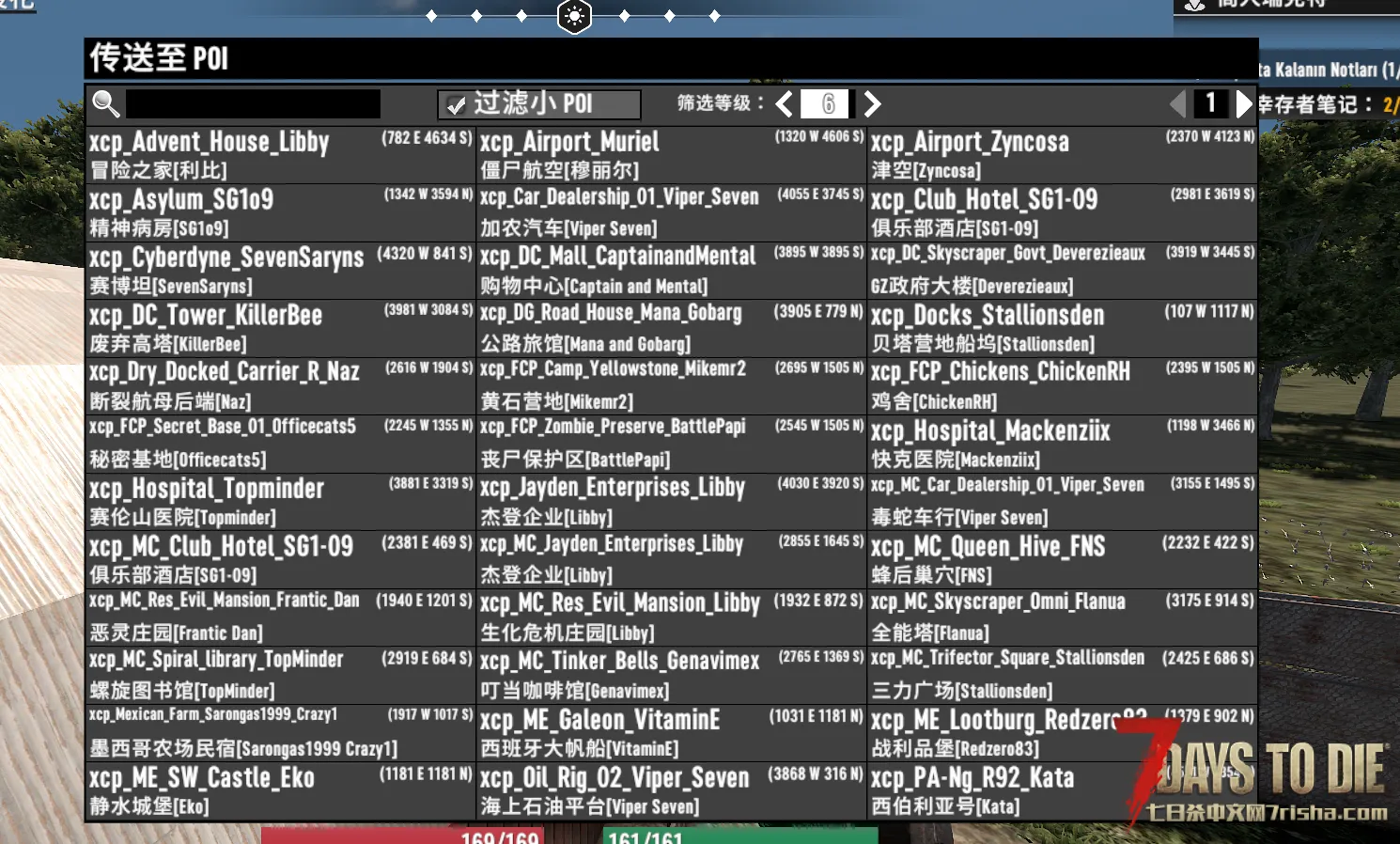This screenshot has width=1400, height=844.
Task: Select xcp_Airport_Muriel entry
Action: (672, 155)
